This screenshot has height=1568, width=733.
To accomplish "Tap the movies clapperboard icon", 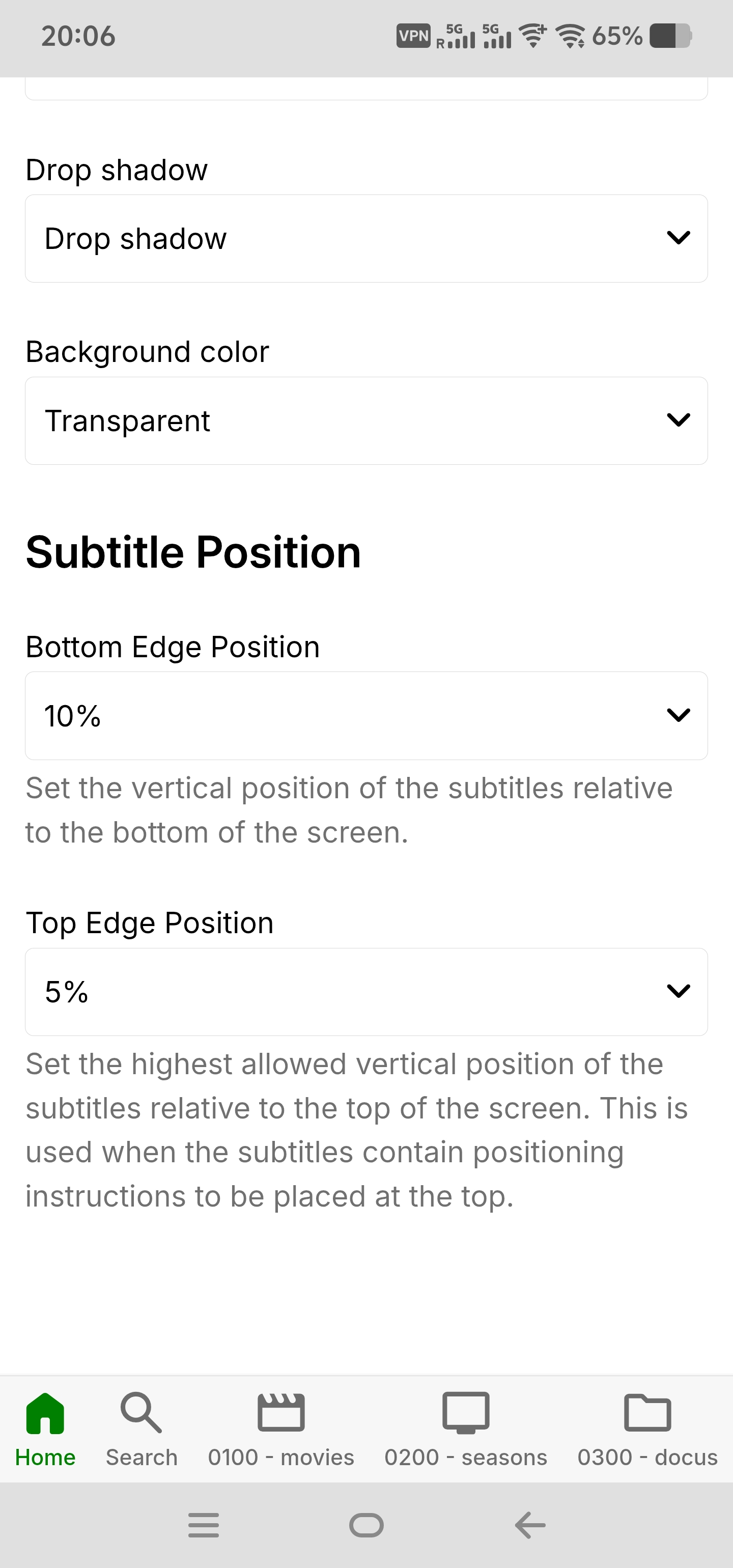I will (280, 1412).
